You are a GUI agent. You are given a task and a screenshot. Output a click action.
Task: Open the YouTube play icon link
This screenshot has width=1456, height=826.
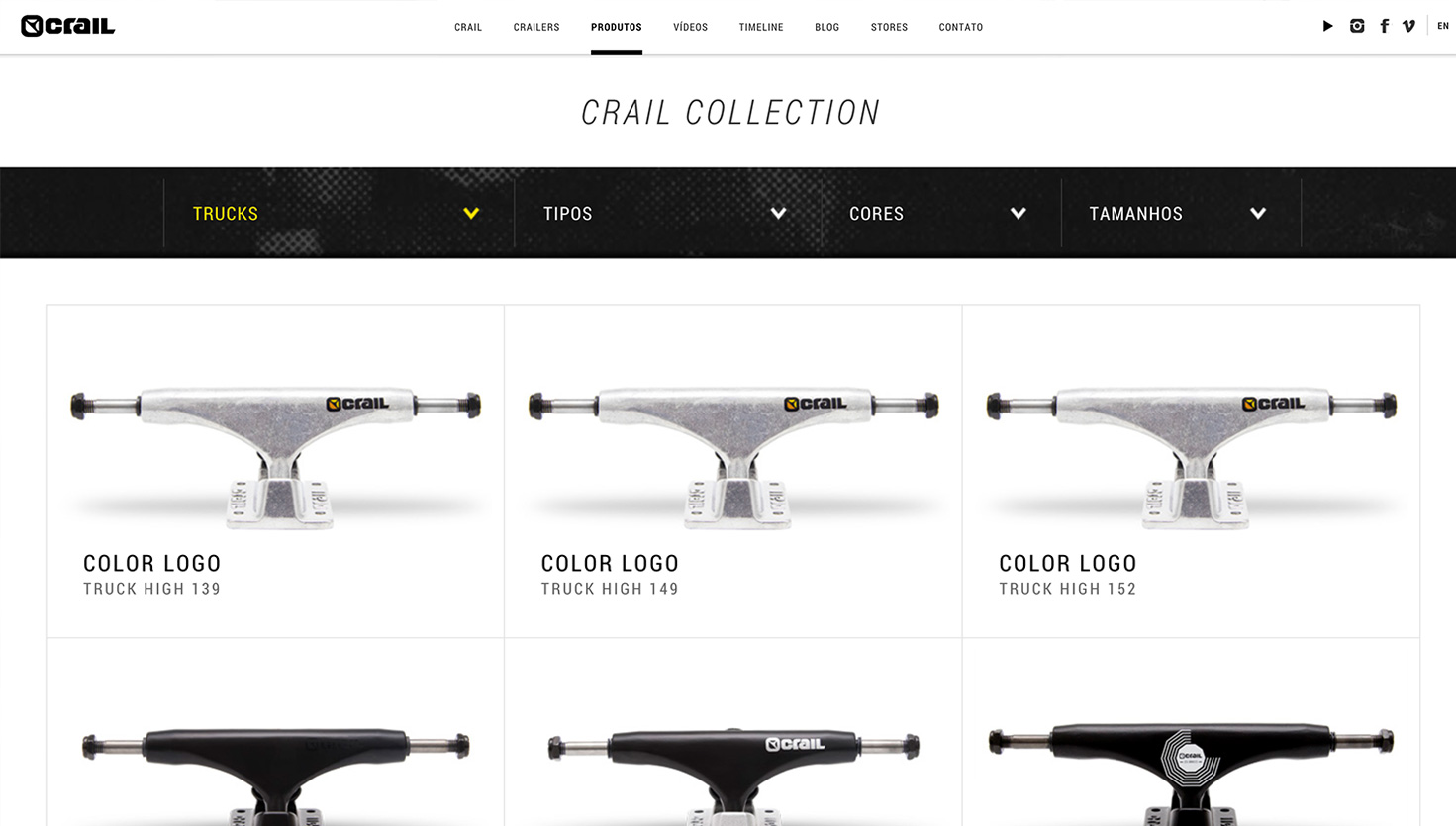[x=1327, y=26]
